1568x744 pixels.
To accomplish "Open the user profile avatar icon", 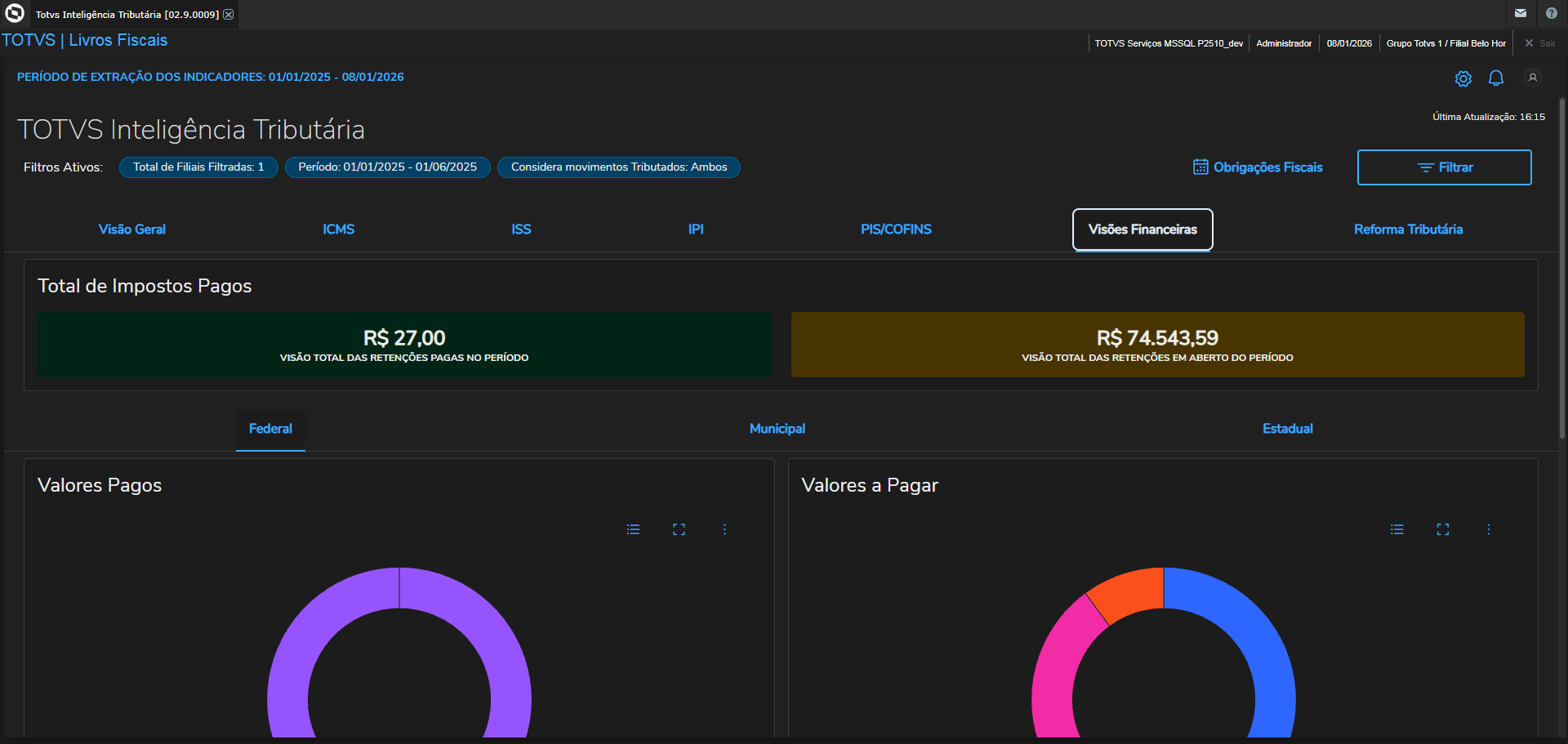I will (1533, 78).
